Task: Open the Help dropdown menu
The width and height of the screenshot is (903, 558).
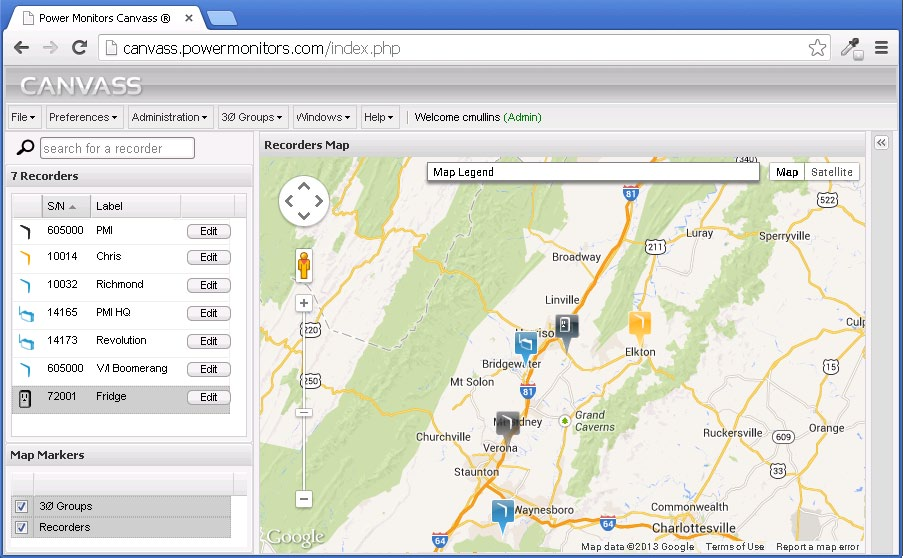Action: (x=378, y=117)
